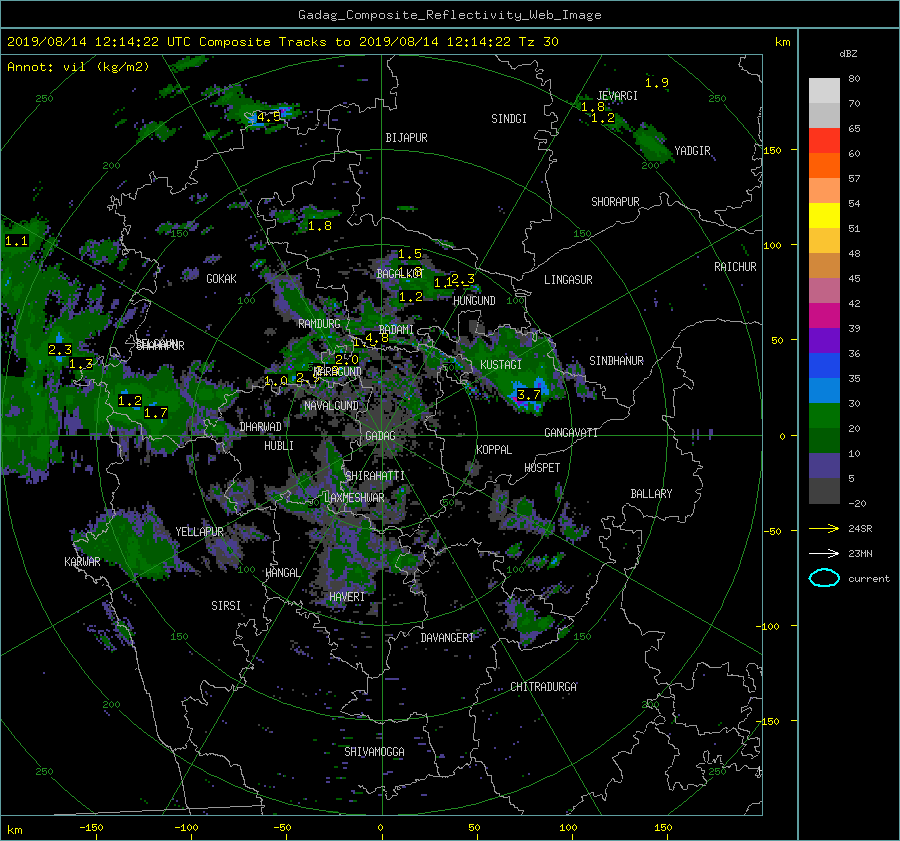Viewport: 900px width, 841px height.
Task: Click the YADGIR city label
Action: coord(692,151)
